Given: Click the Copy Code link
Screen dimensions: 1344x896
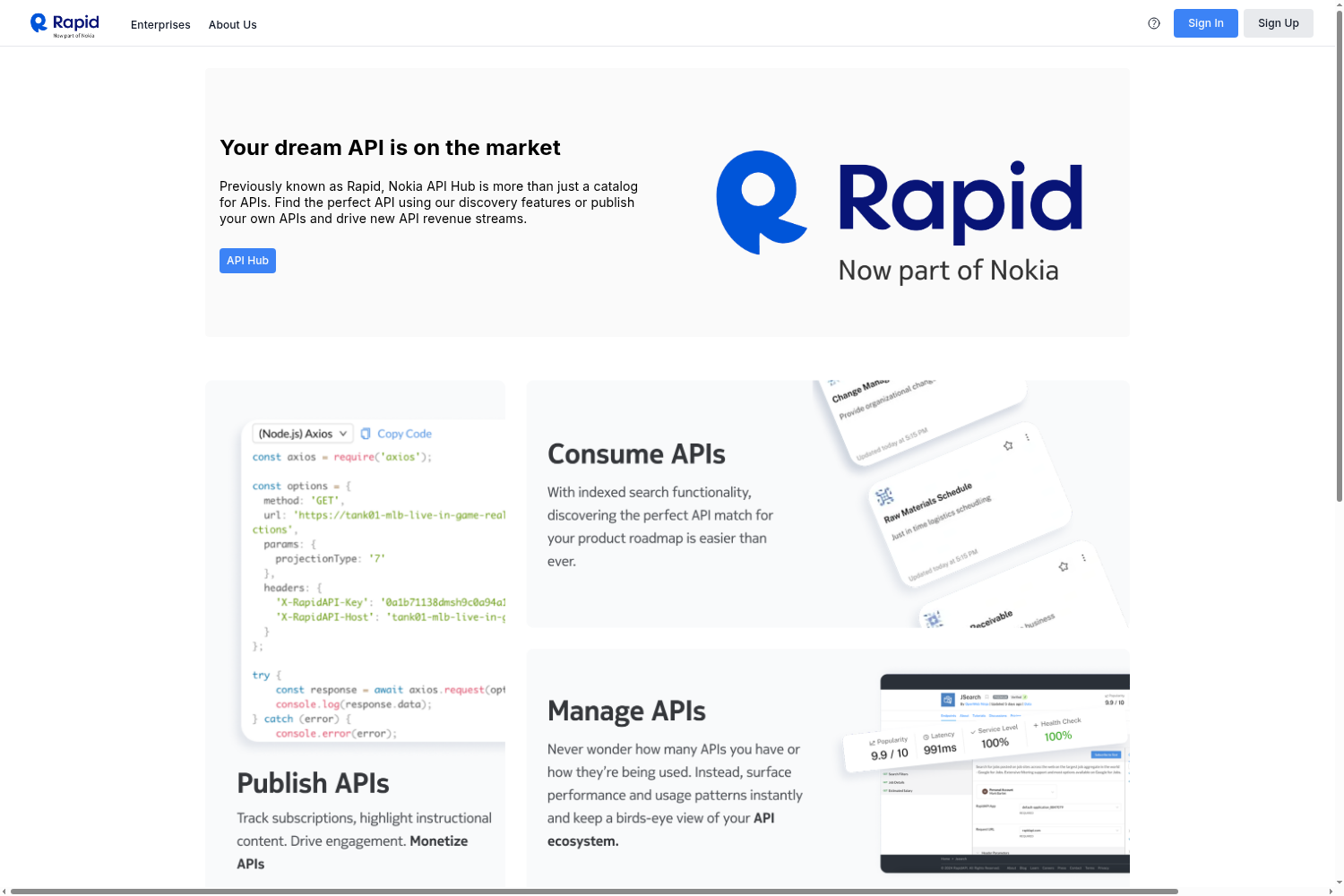Looking at the screenshot, I should pos(404,434).
